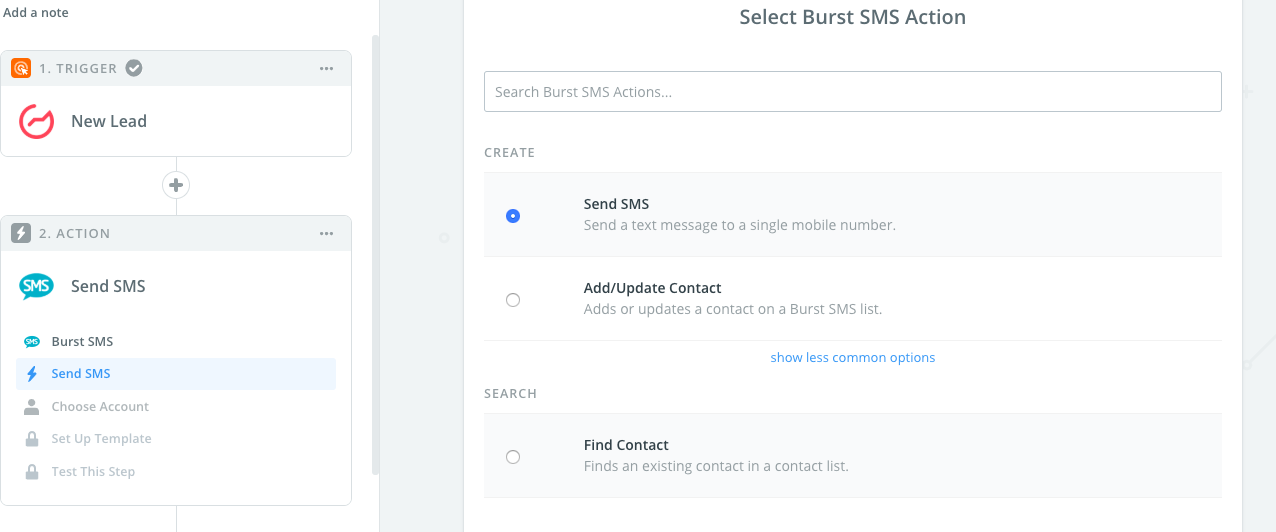Click the person icon beside Choose Account

point(32,407)
